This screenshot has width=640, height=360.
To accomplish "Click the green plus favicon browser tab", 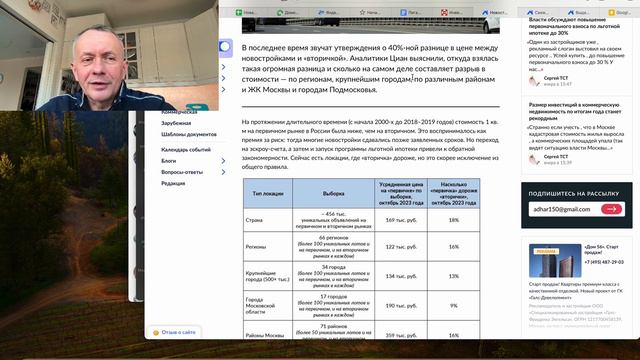I will pyautogui.click(x=245, y=12).
